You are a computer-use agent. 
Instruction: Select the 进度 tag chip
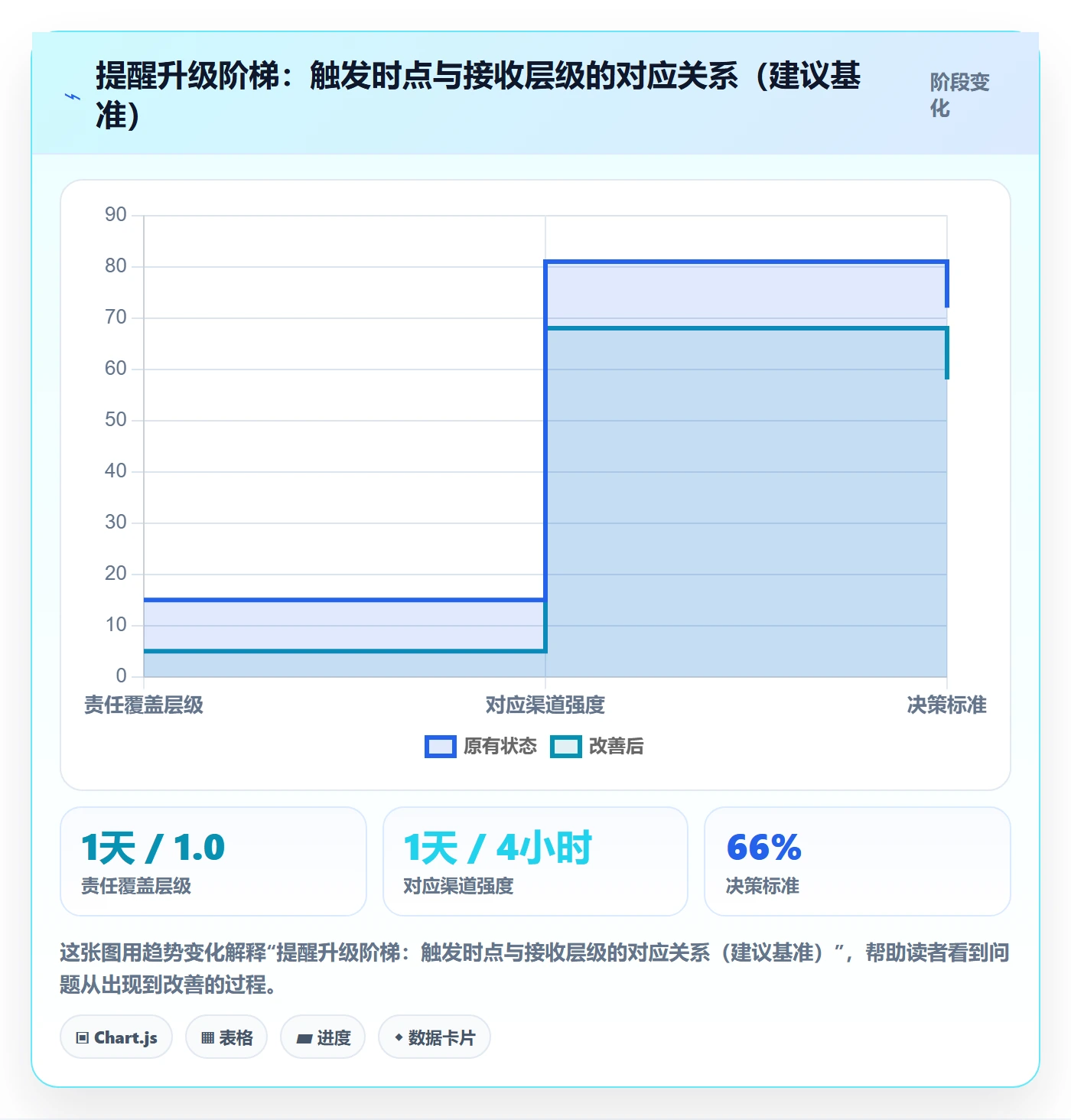click(323, 1037)
